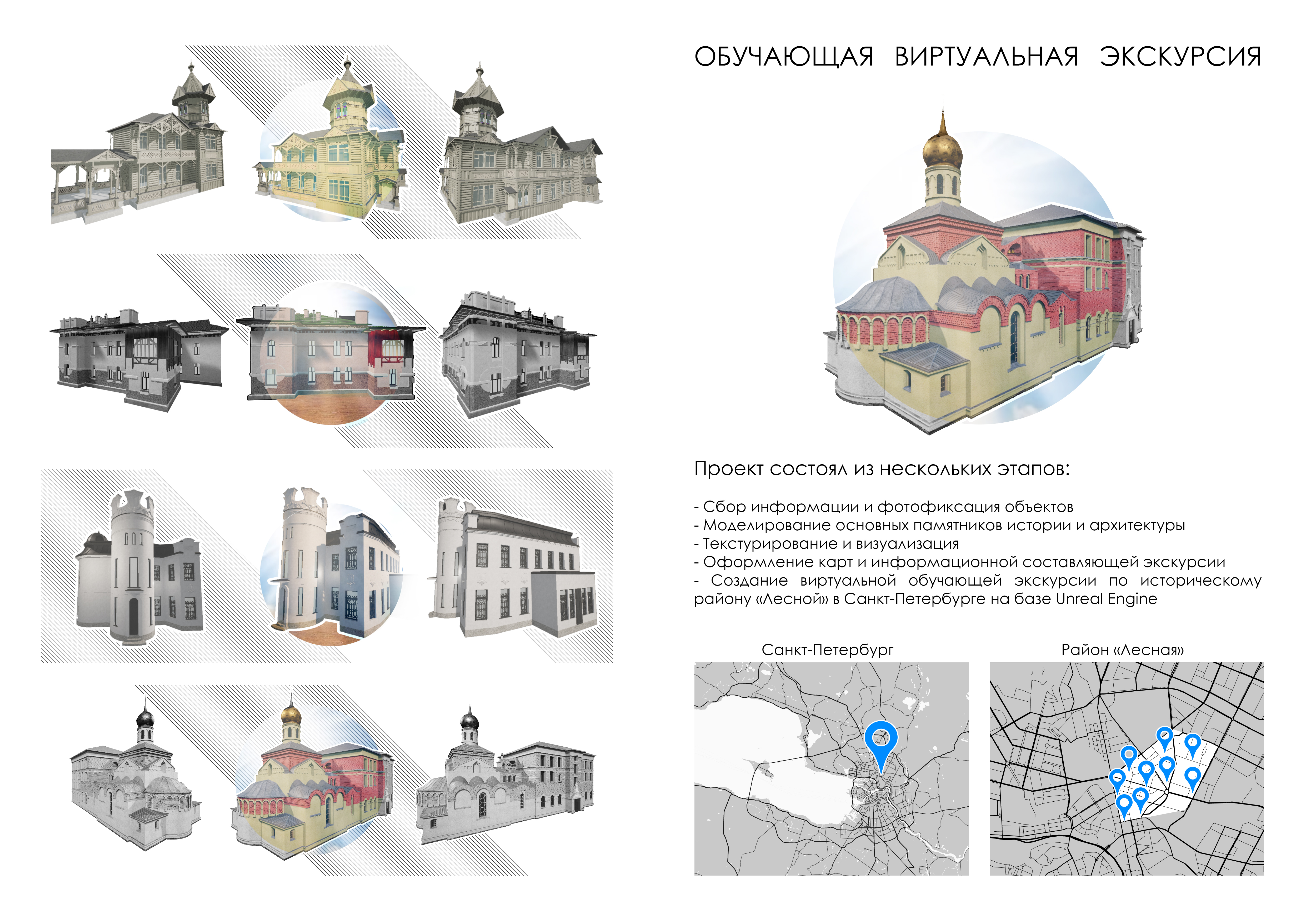Click line "Текстурирование и визуализация"
This screenshot has height=924, width=1306.
point(831,543)
